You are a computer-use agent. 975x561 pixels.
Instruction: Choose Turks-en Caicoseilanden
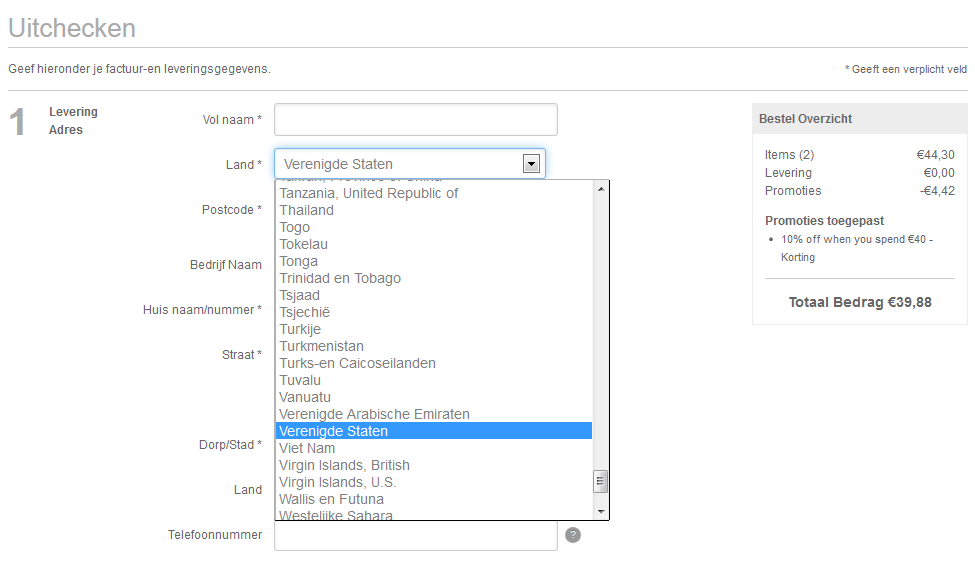433,363
